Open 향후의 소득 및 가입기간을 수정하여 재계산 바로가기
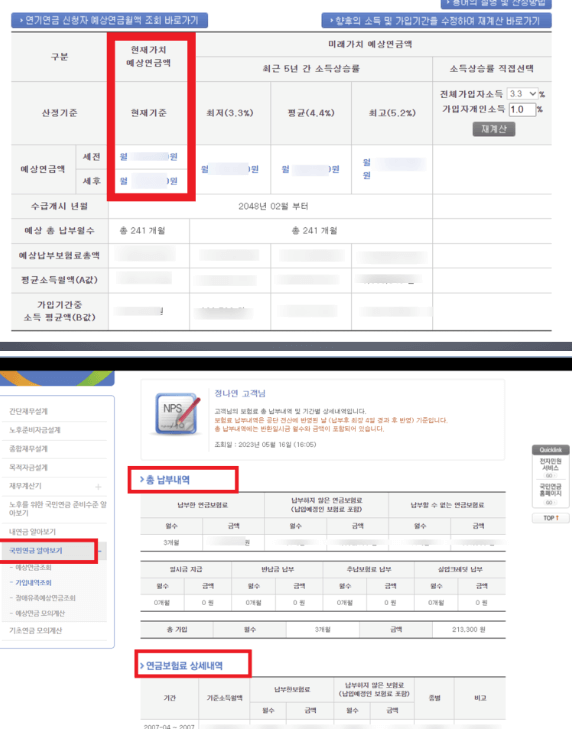The height and width of the screenshot is (729, 572). coord(436,21)
